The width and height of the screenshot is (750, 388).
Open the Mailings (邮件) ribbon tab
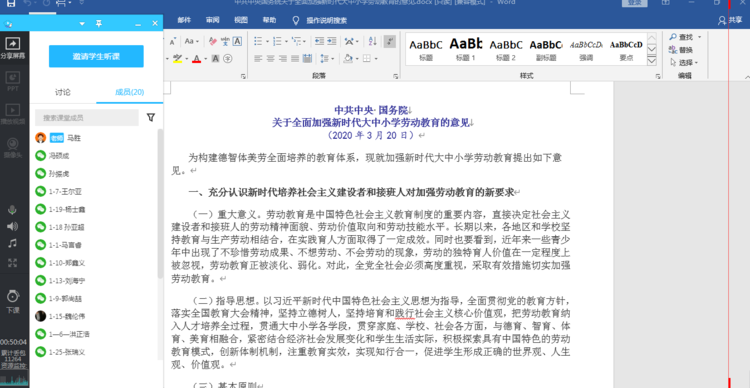click(x=184, y=20)
